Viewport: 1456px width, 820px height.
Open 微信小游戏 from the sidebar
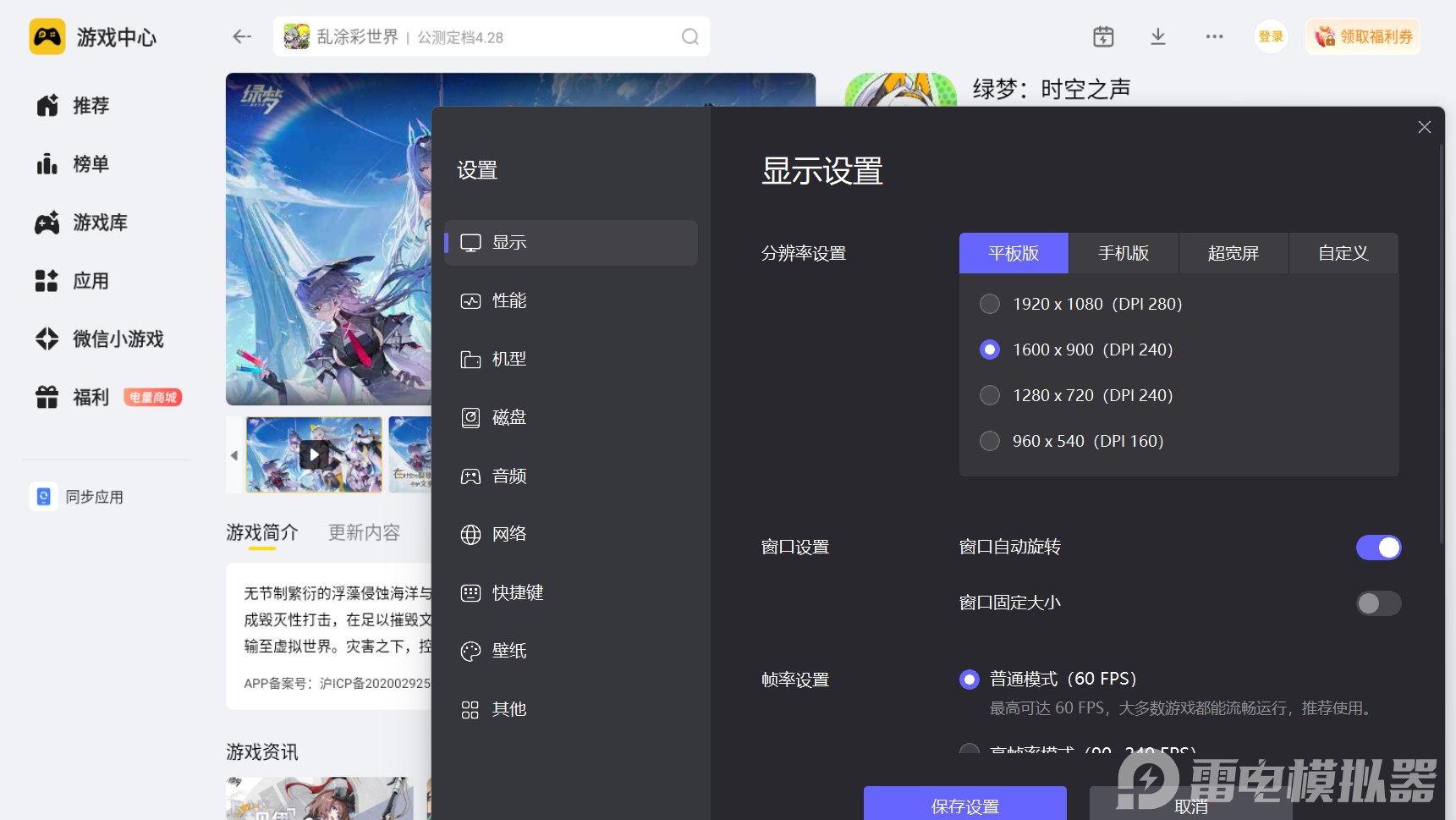point(118,339)
